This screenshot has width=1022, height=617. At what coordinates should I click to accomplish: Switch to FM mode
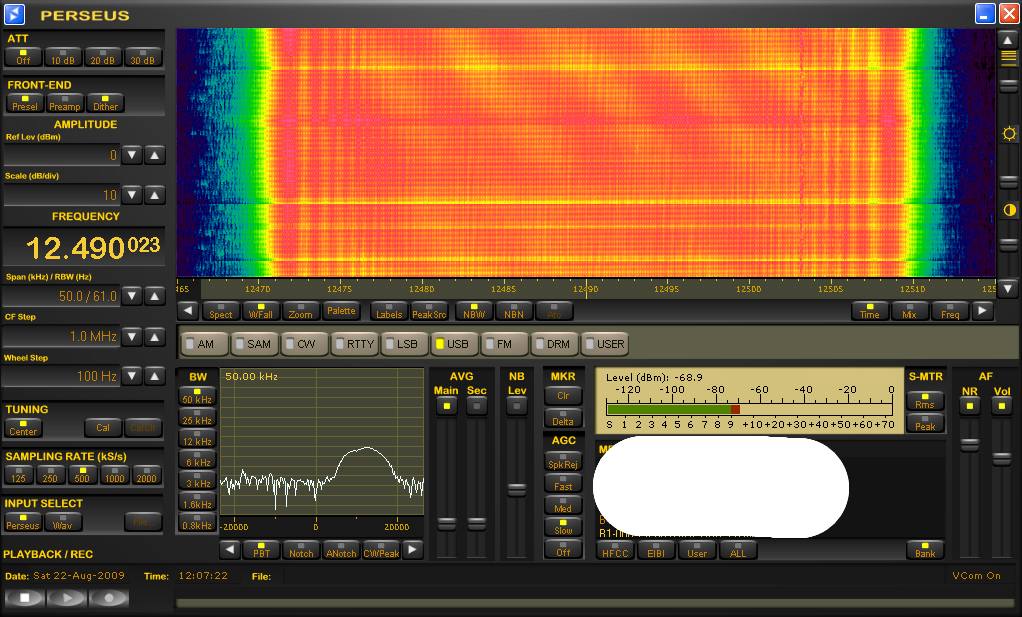pyautogui.click(x=504, y=343)
